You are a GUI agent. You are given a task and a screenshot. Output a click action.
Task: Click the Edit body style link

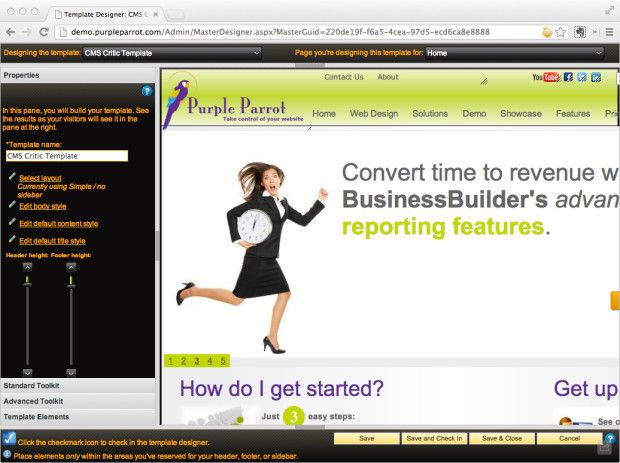[x=43, y=206]
